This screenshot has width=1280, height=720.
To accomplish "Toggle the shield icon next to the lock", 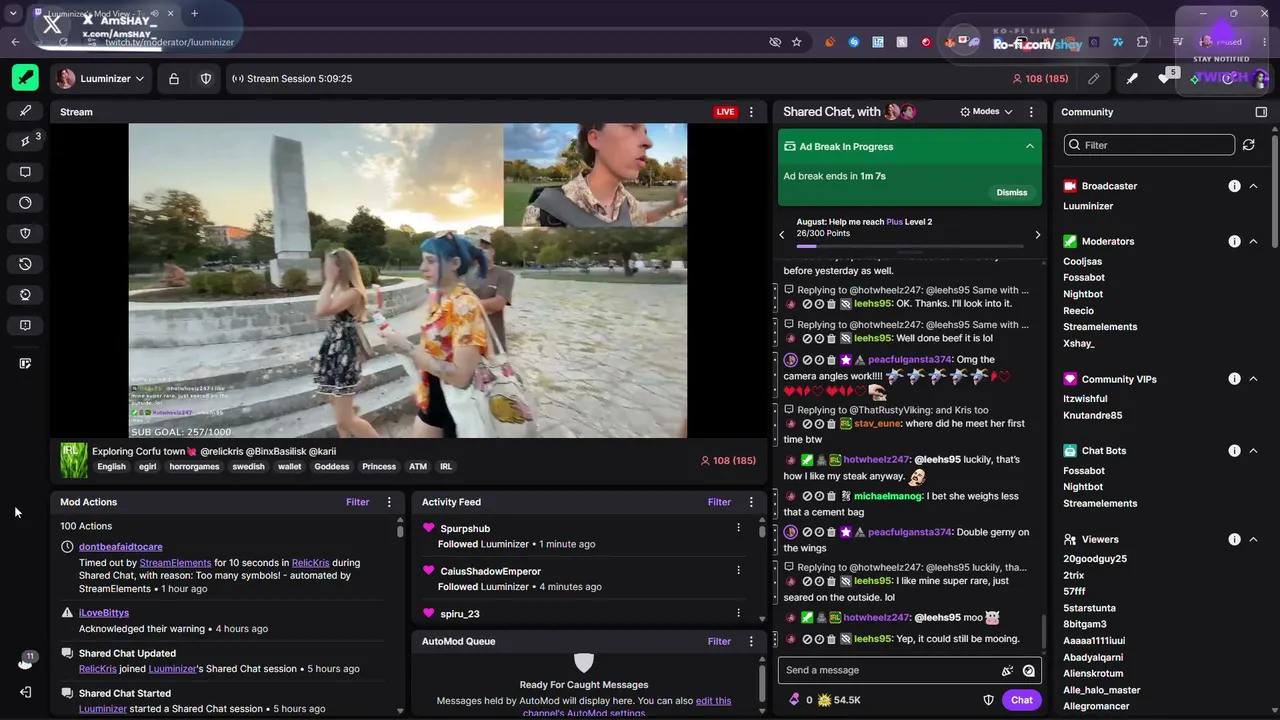I will 206,79.
